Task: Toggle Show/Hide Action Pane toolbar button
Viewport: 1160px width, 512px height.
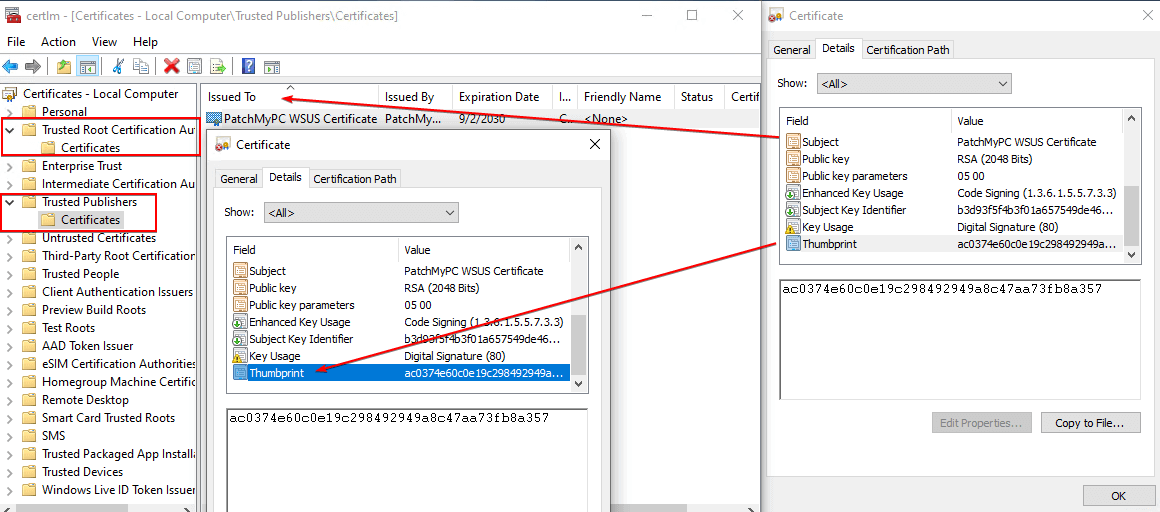Action: pyautogui.click(x=272, y=67)
